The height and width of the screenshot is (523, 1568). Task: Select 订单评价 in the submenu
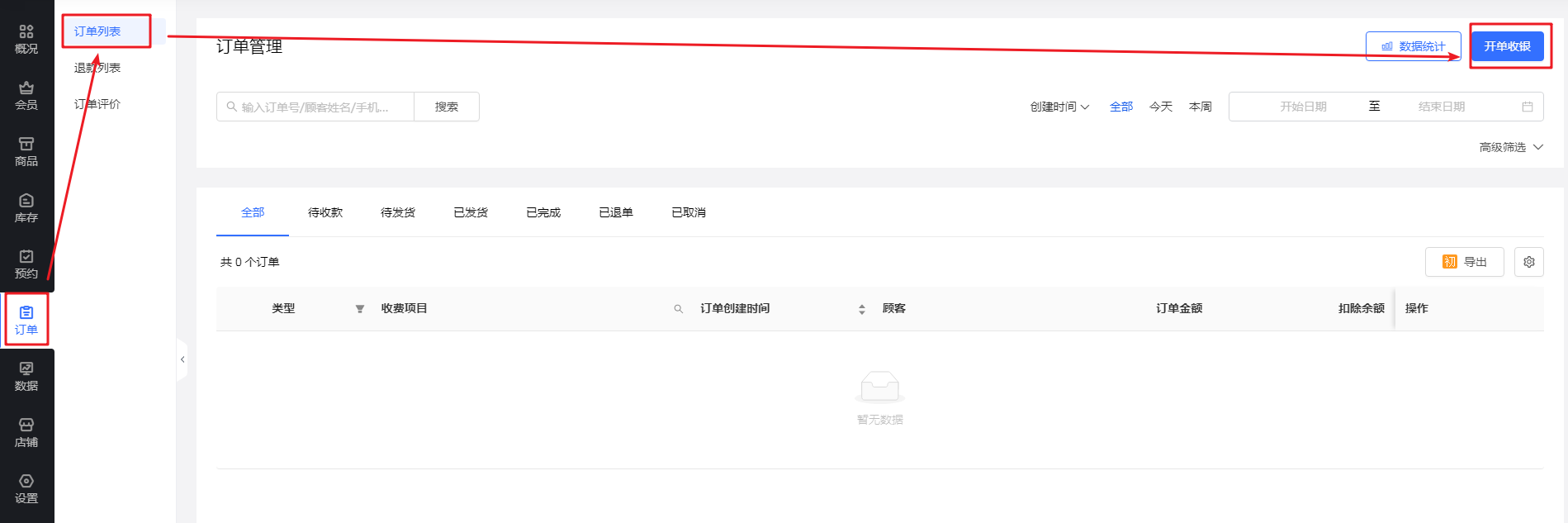point(97,104)
